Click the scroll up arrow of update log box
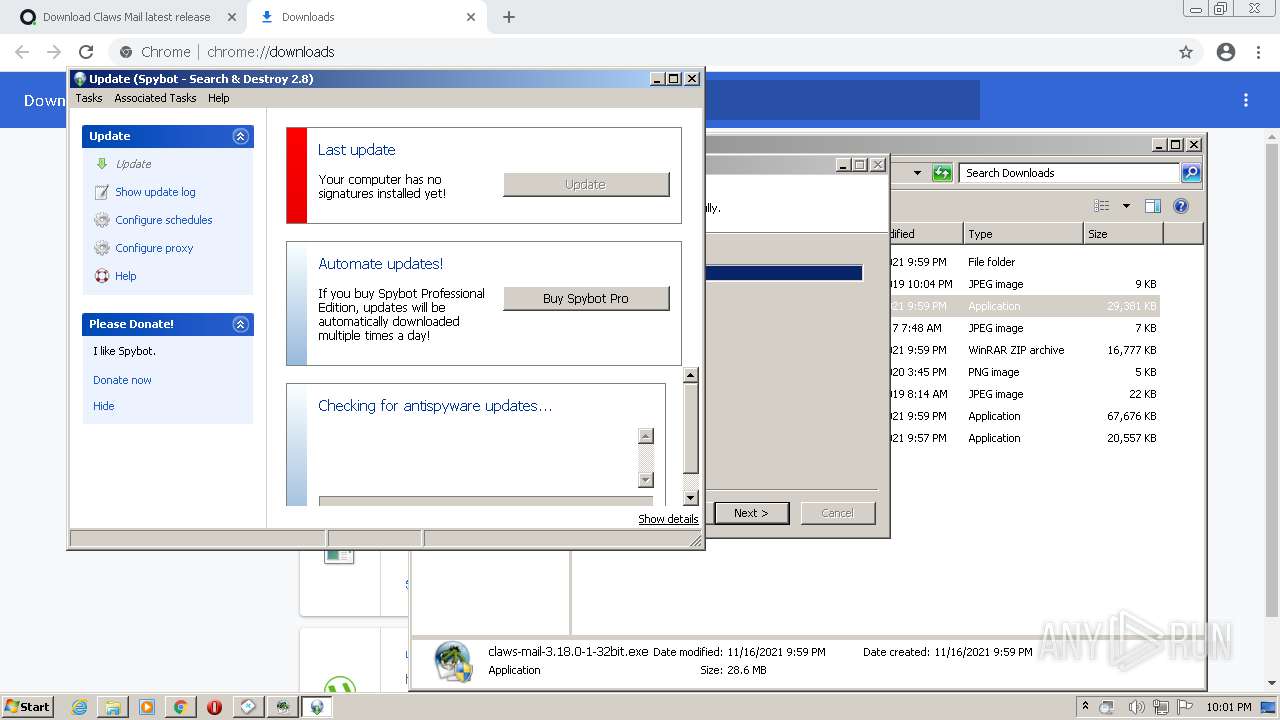 [x=646, y=436]
